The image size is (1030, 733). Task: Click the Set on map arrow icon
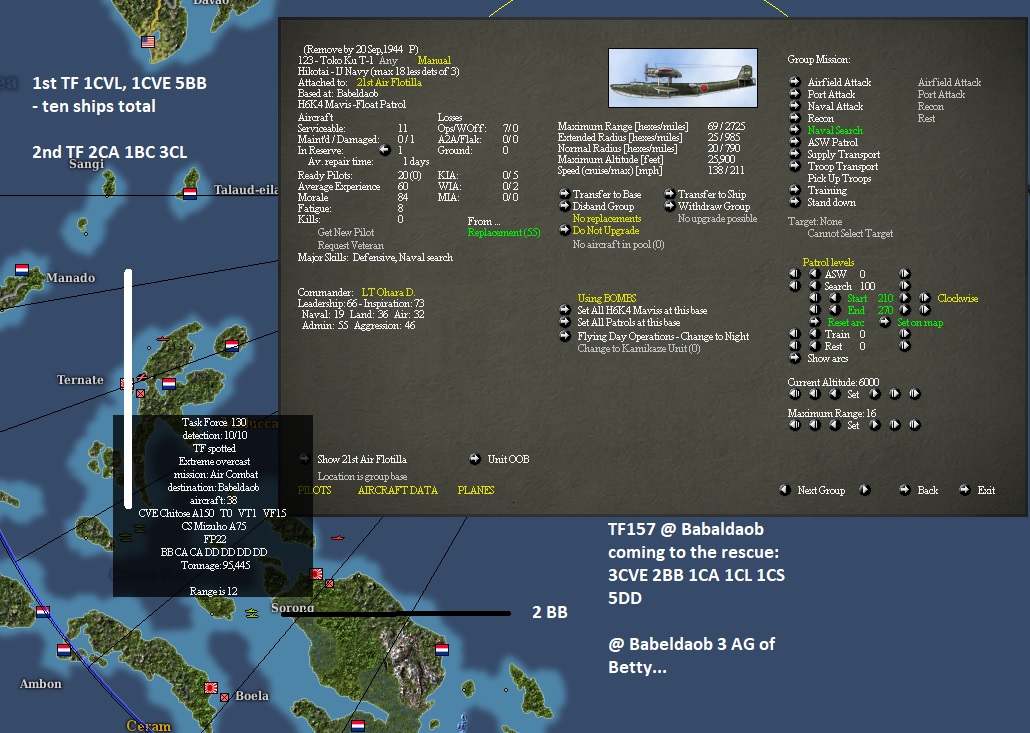pos(885,322)
